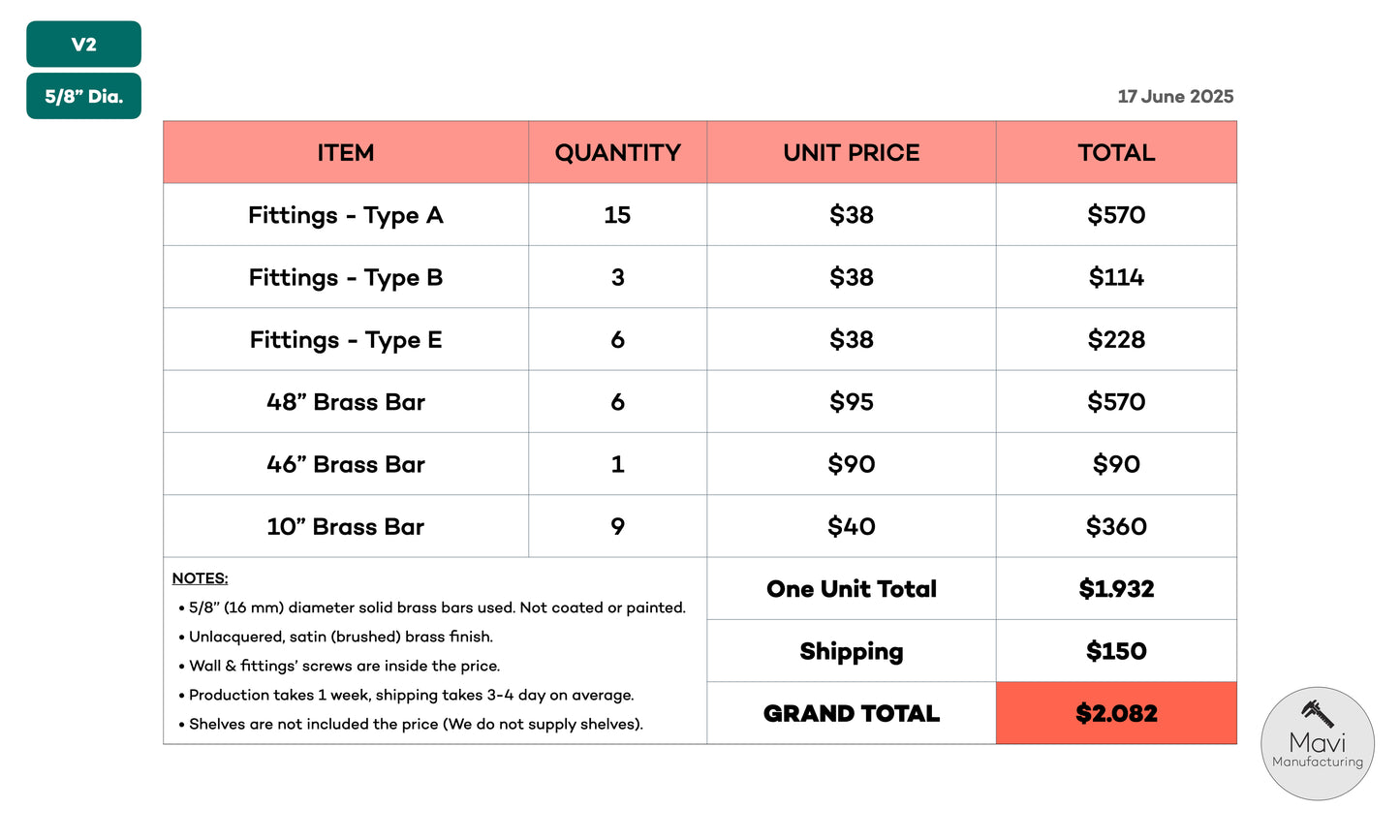The height and width of the screenshot is (840, 1400).
Task: Click the One Unit Total label
Action: point(852,589)
